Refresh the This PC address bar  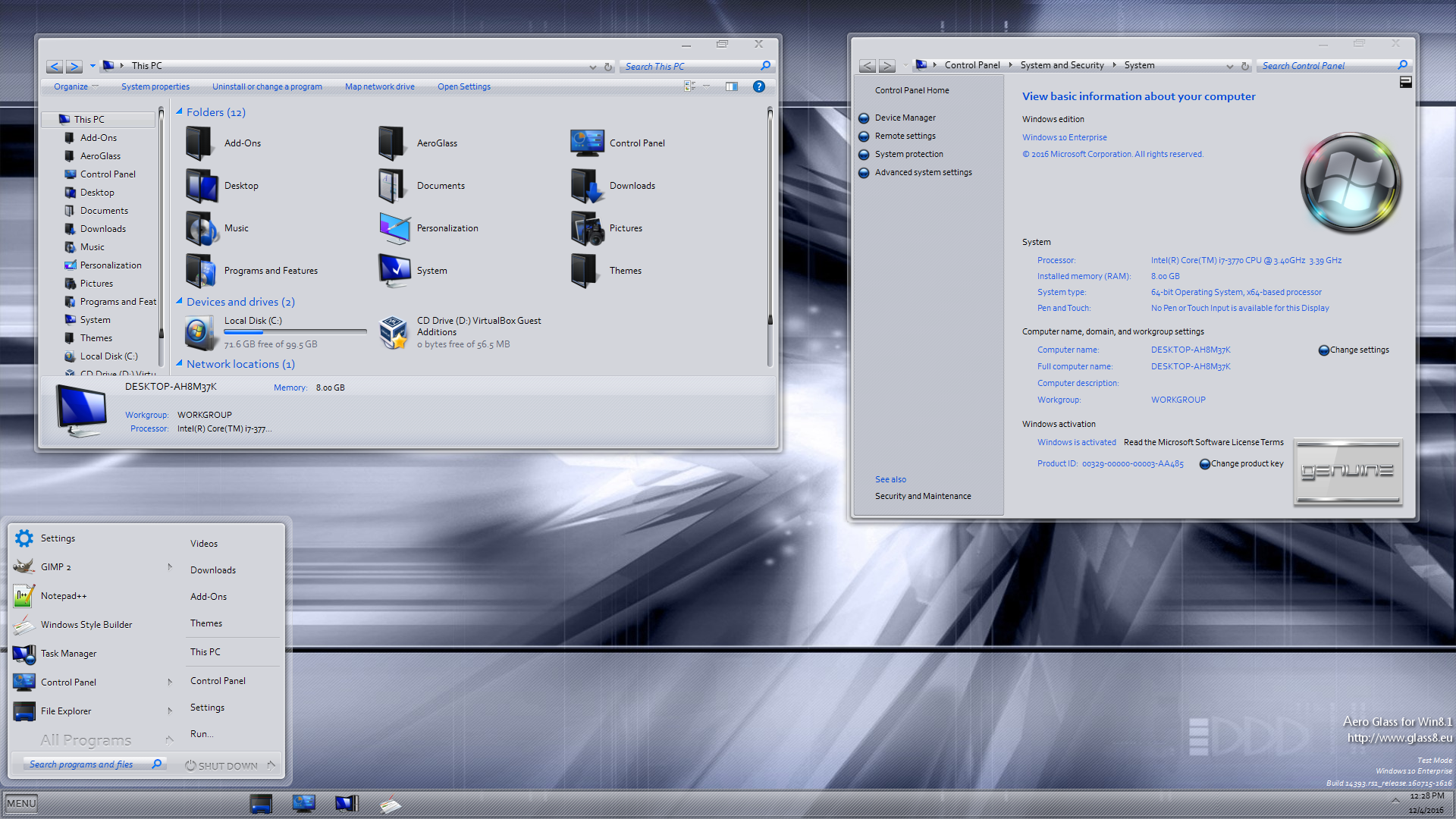[608, 67]
